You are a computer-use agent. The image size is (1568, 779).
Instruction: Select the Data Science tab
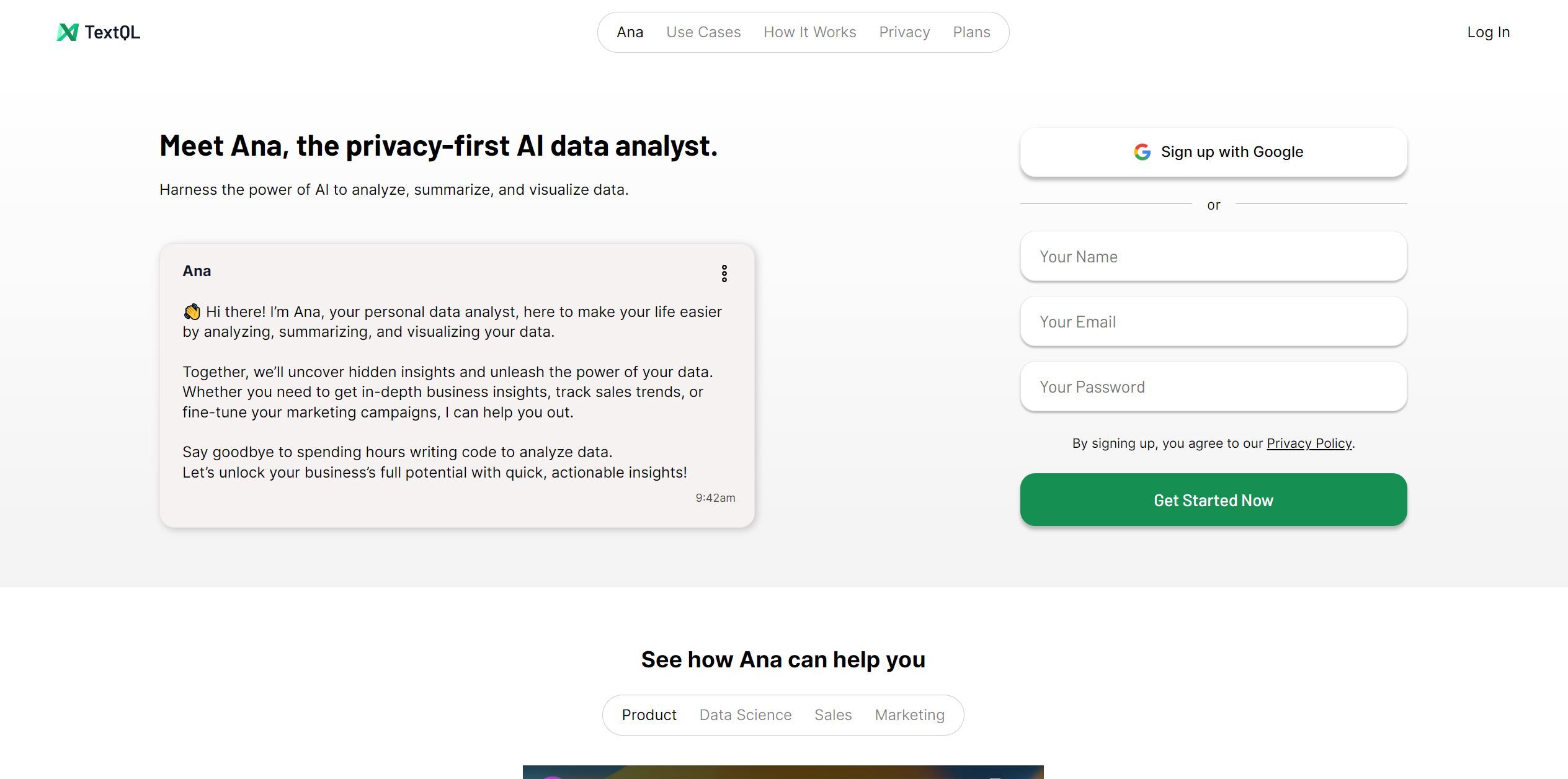745,714
